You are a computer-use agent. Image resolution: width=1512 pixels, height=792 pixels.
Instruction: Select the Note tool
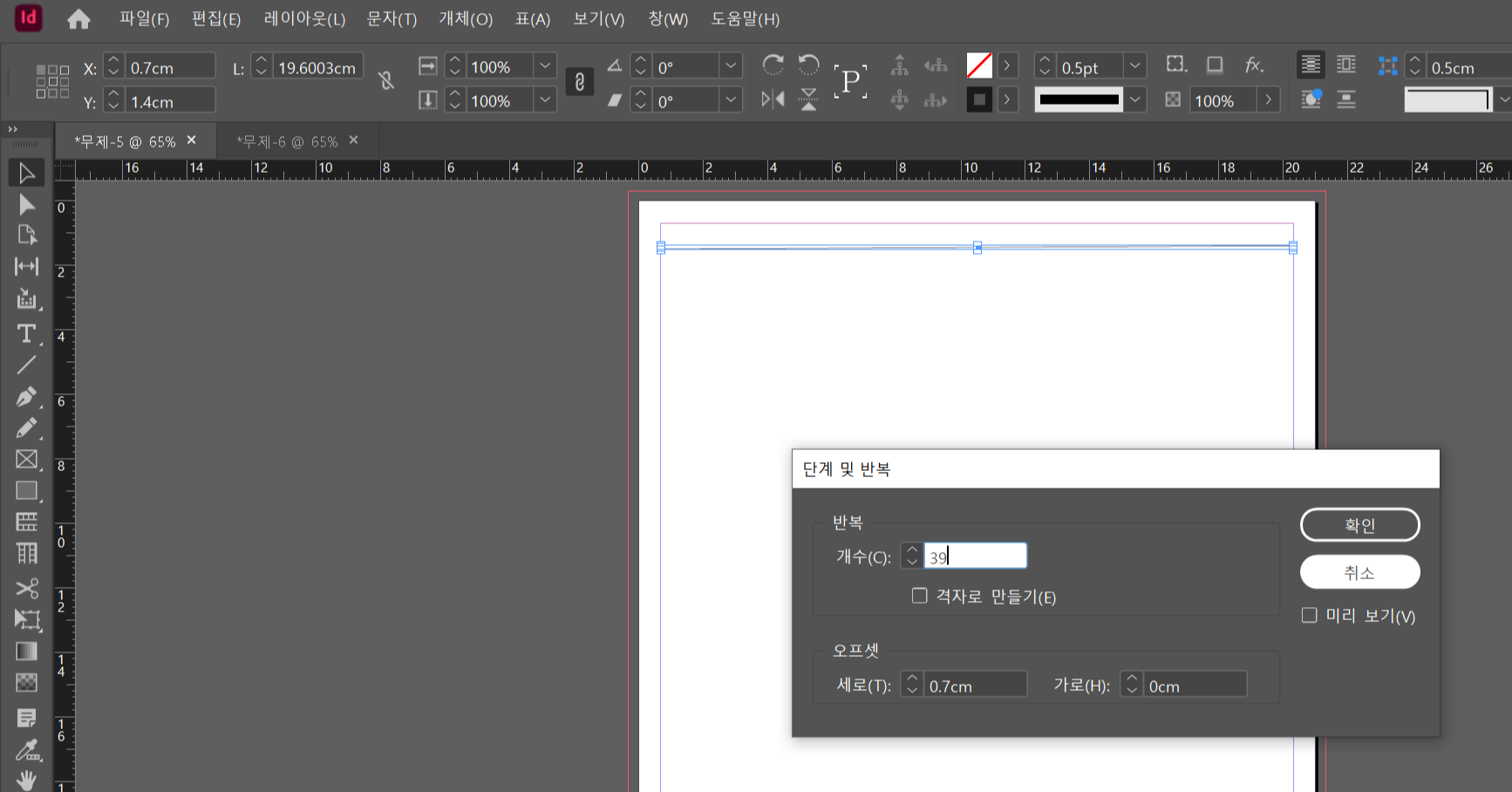[x=26, y=718]
